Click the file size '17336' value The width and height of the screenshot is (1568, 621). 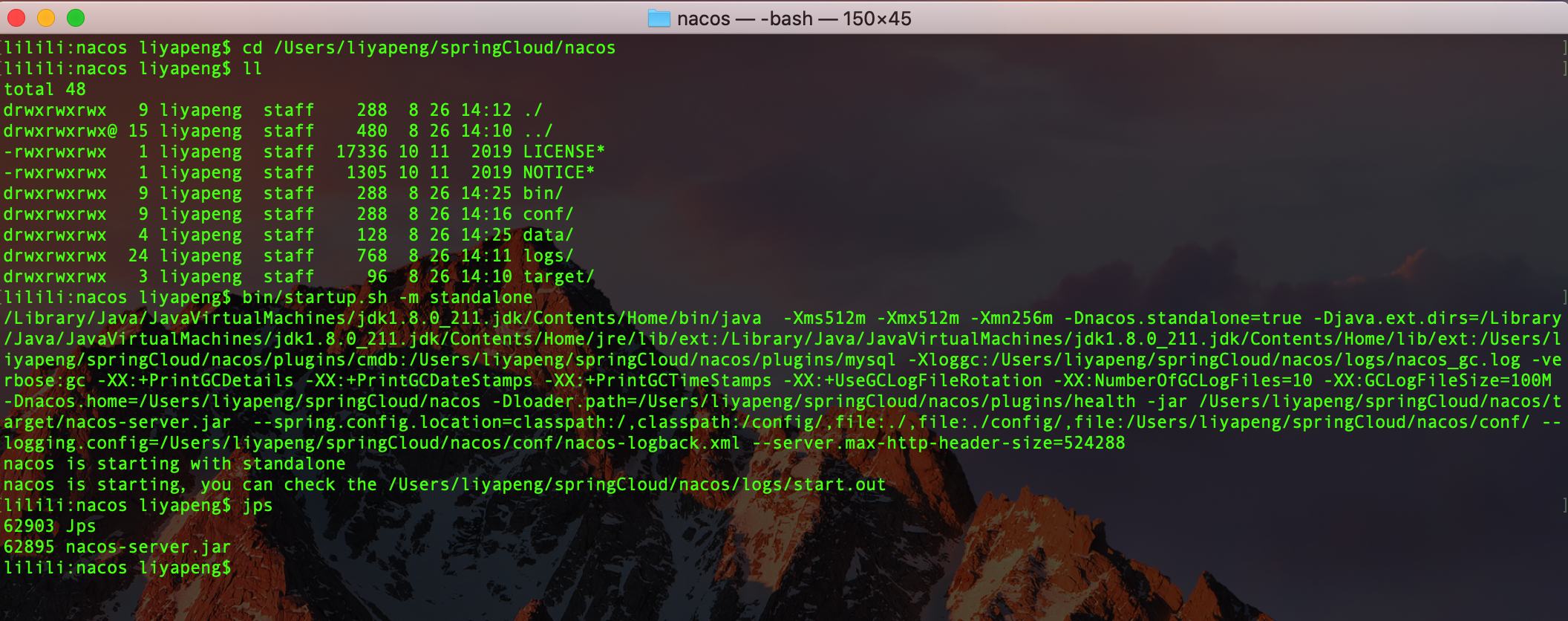coord(362,152)
